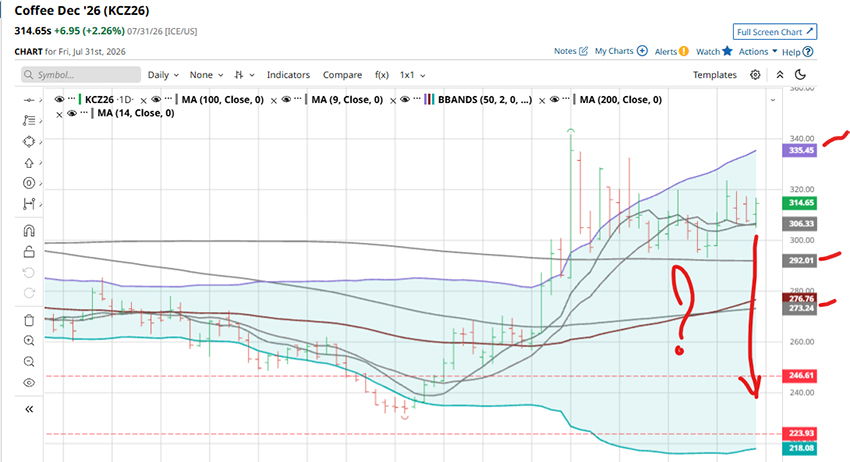Viewport: 850px width, 462px height.
Task: Click the My Charts plus icon
Action: point(642,51)
